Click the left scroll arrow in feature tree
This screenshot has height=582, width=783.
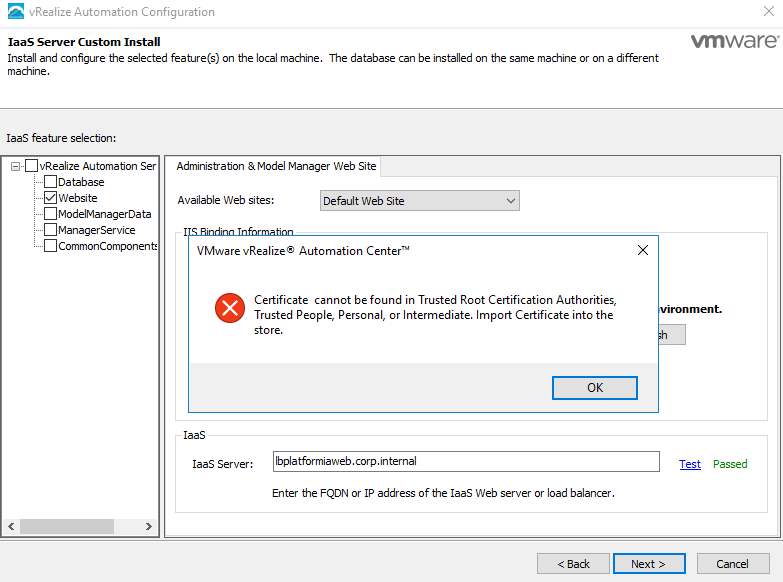11,526
